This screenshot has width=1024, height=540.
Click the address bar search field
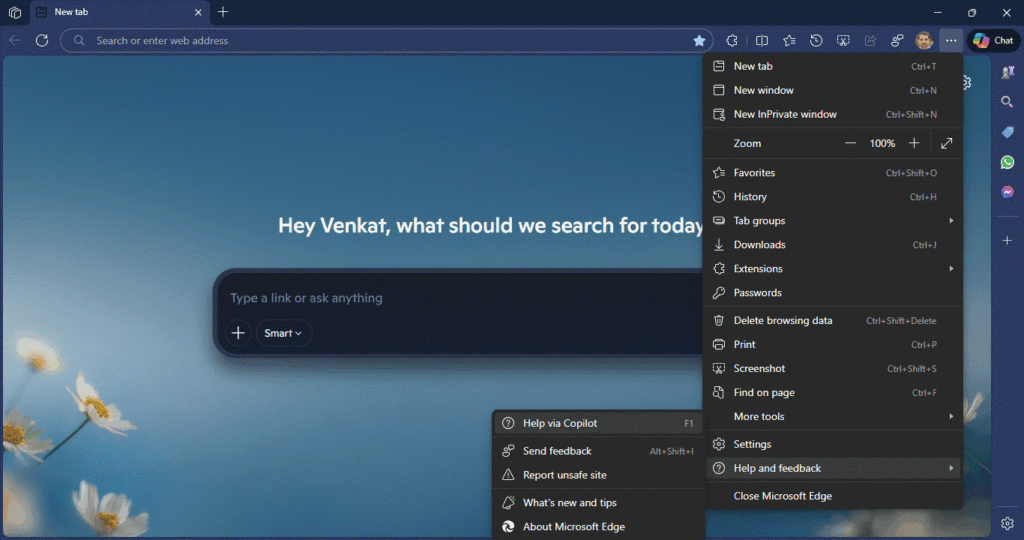pyautogui.click(x=385, y=40)
